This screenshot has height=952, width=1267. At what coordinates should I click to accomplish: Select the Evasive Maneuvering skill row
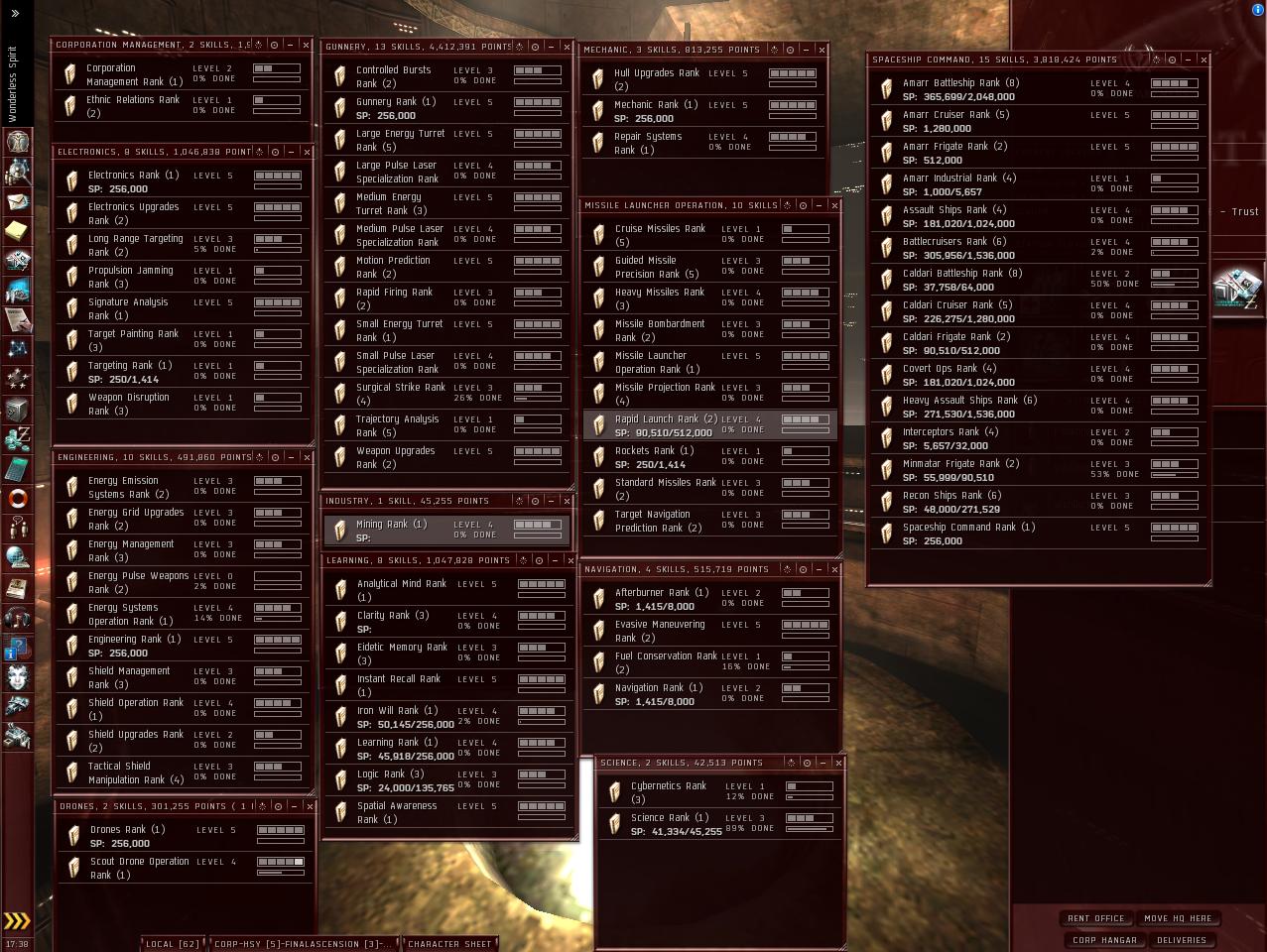point(710,631)
